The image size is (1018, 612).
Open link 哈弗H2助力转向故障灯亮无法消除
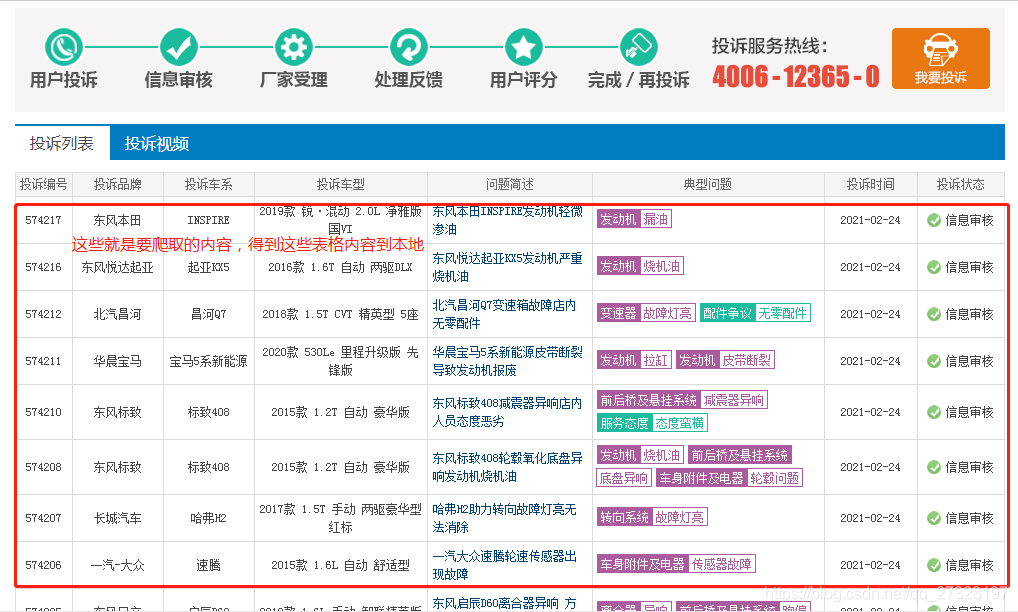pos(504,518)
